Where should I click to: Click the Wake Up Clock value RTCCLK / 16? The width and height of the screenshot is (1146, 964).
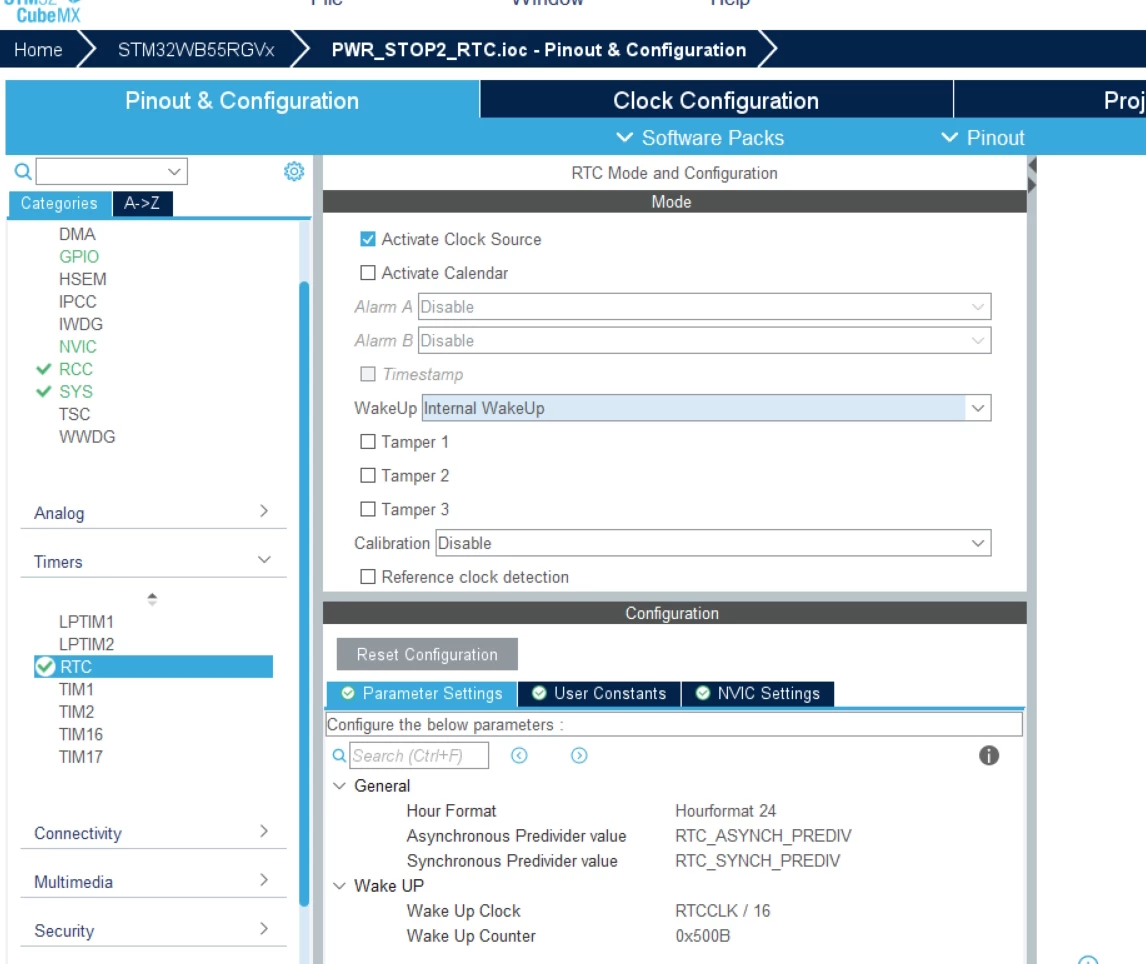[x=723, y=911]
